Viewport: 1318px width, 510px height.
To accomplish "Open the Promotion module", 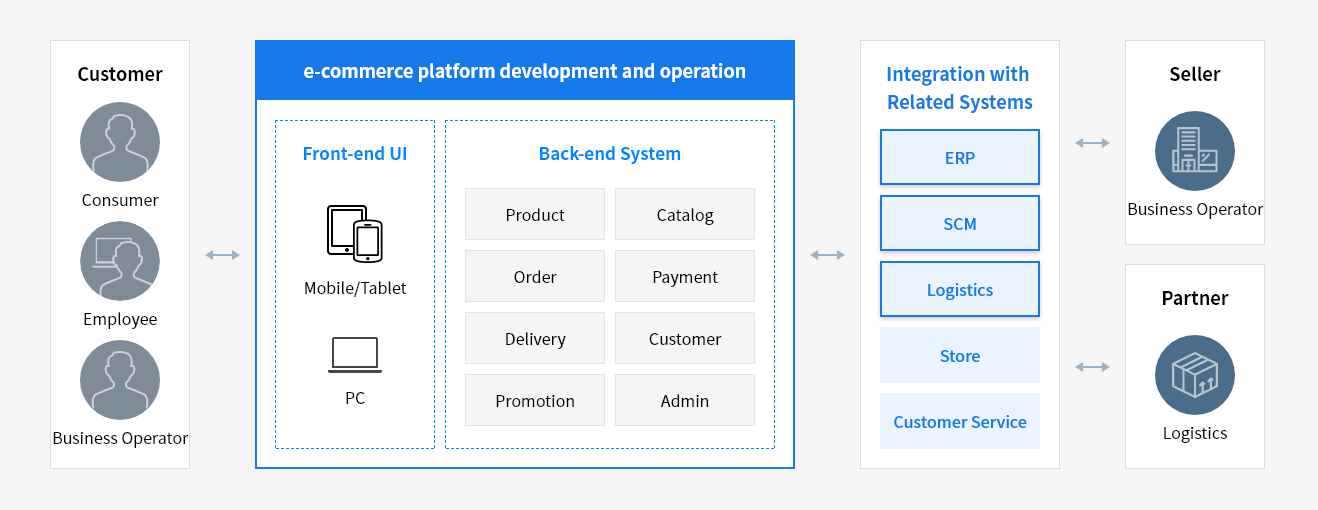I will 535,400.
